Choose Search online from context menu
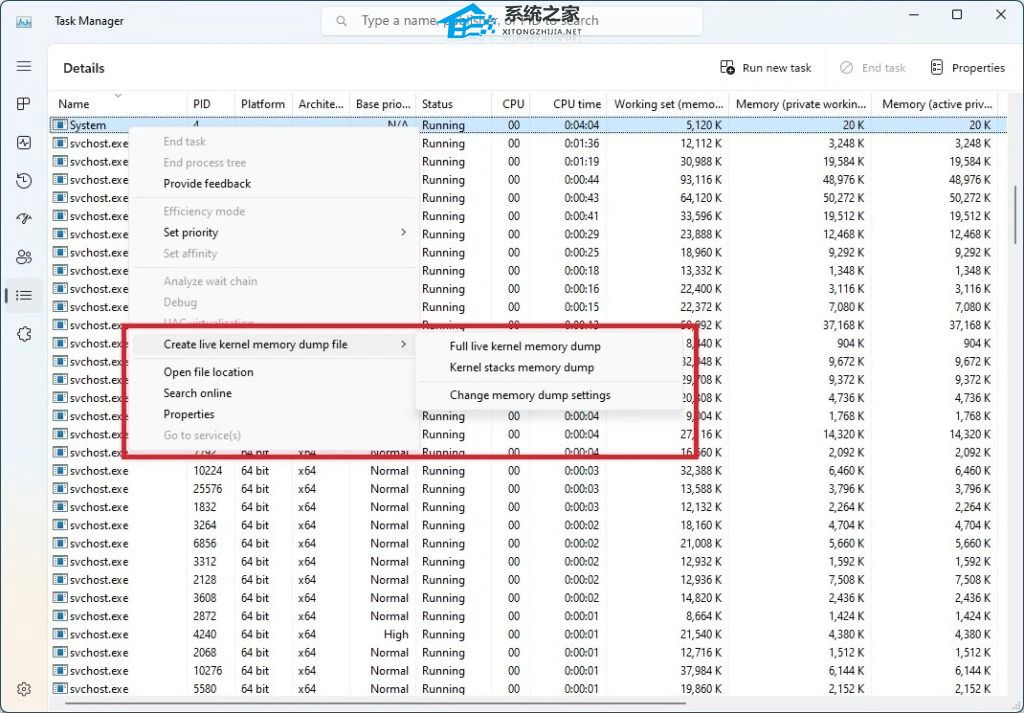Viewport: 1024px width, 713px height. click(x=197, y=393)
